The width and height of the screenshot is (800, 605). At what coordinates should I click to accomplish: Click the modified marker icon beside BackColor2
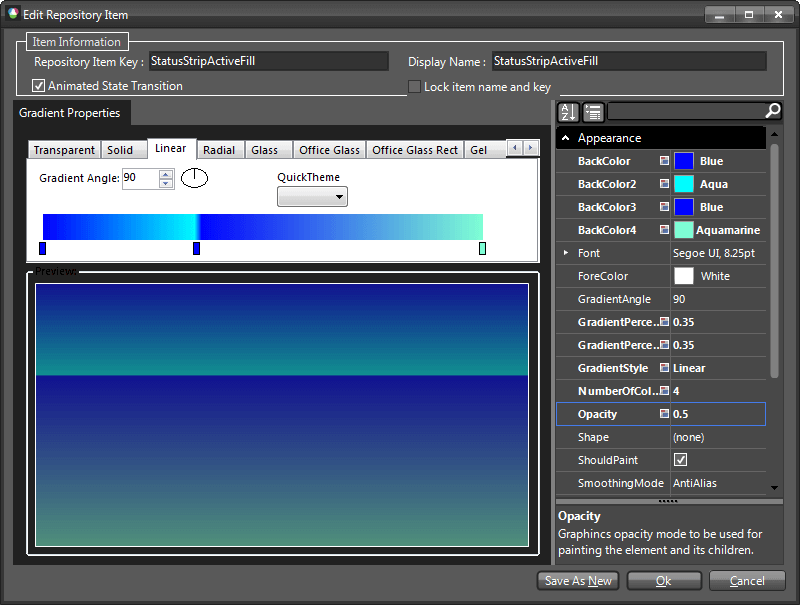[664, 184]
